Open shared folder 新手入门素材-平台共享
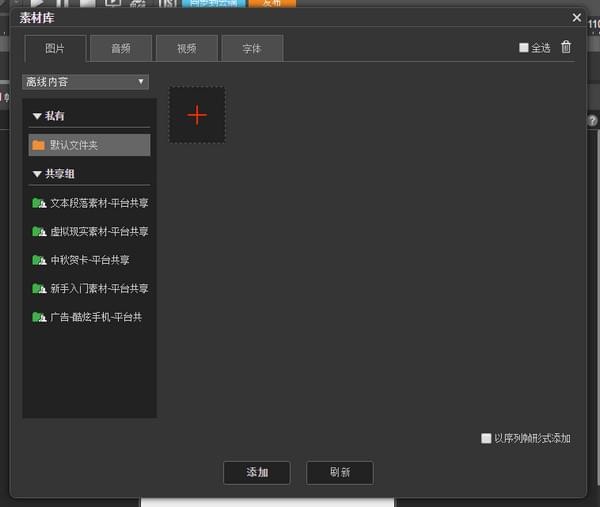This screenshot has width=600, height=507. 90,289
